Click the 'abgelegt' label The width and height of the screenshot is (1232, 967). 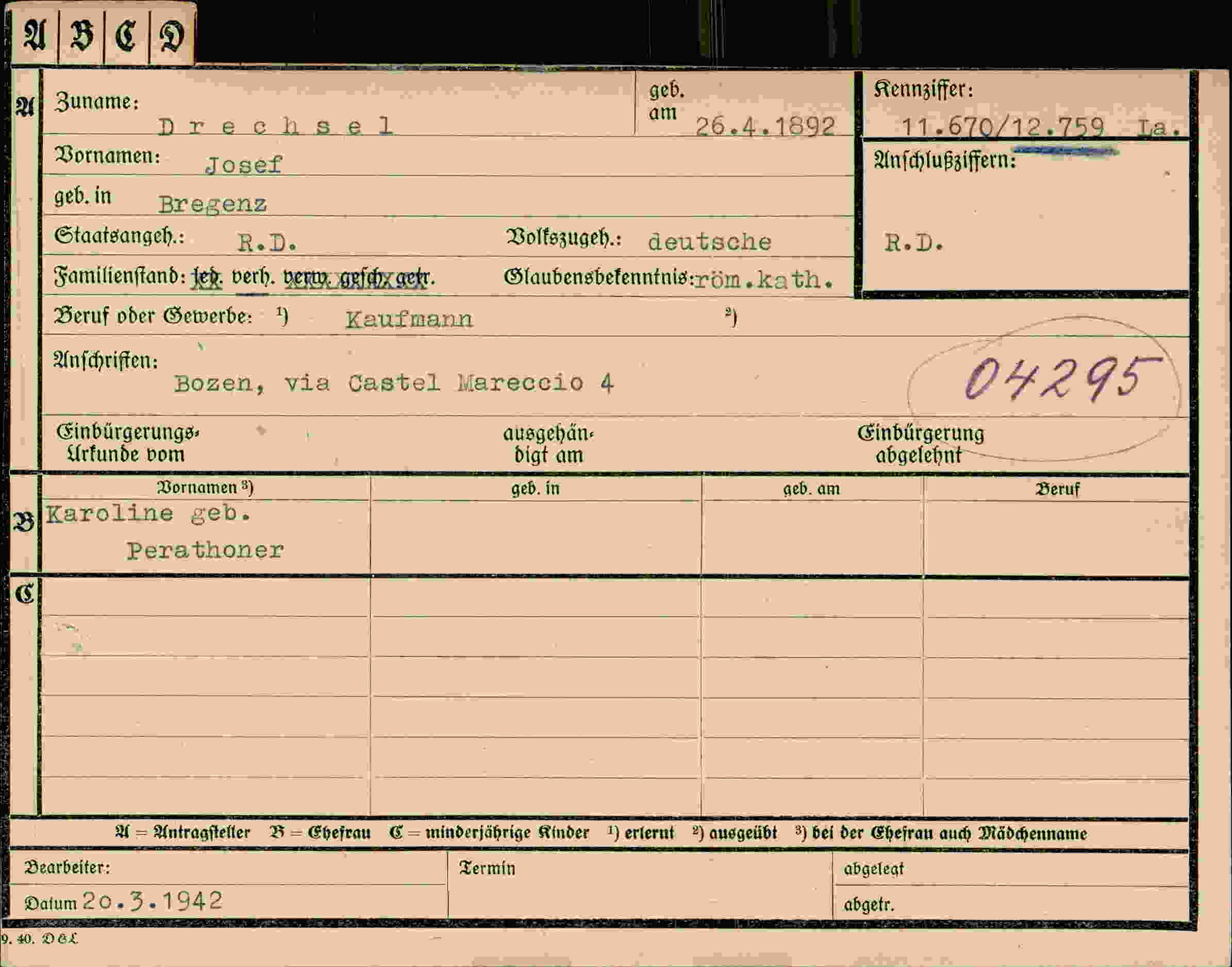pos(874,870)
